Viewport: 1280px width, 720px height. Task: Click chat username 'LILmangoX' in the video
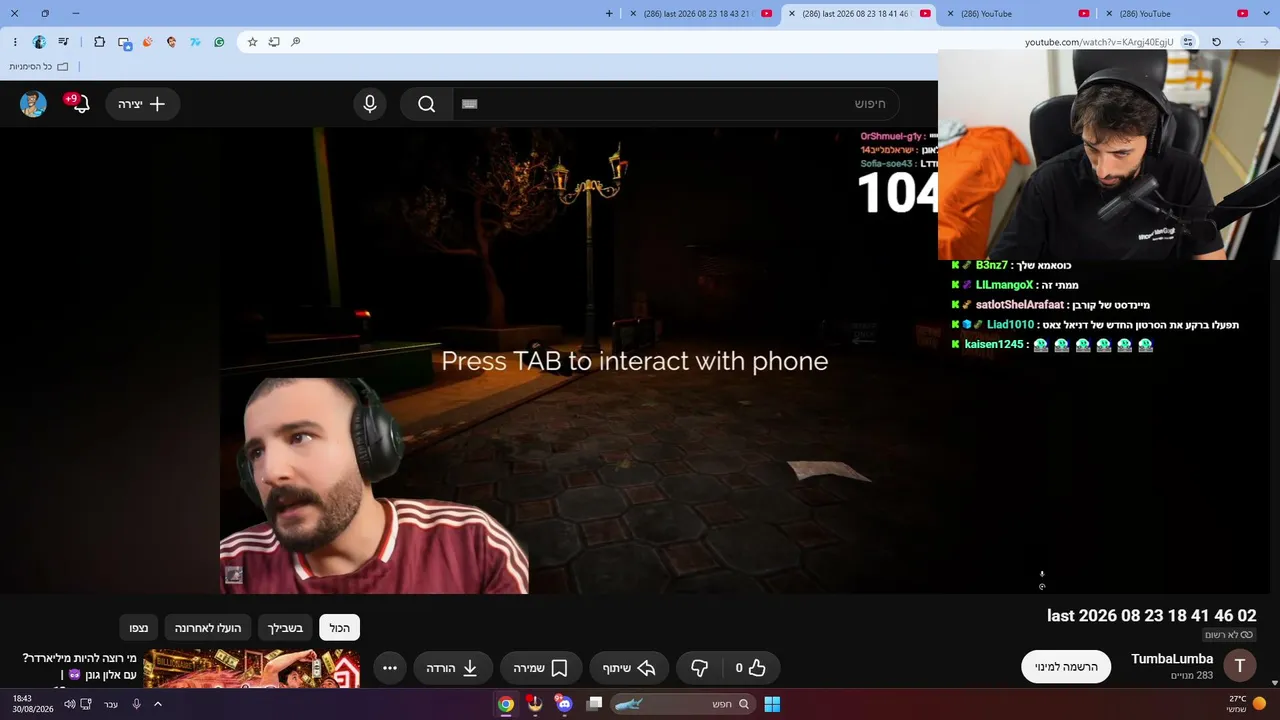1004,285
